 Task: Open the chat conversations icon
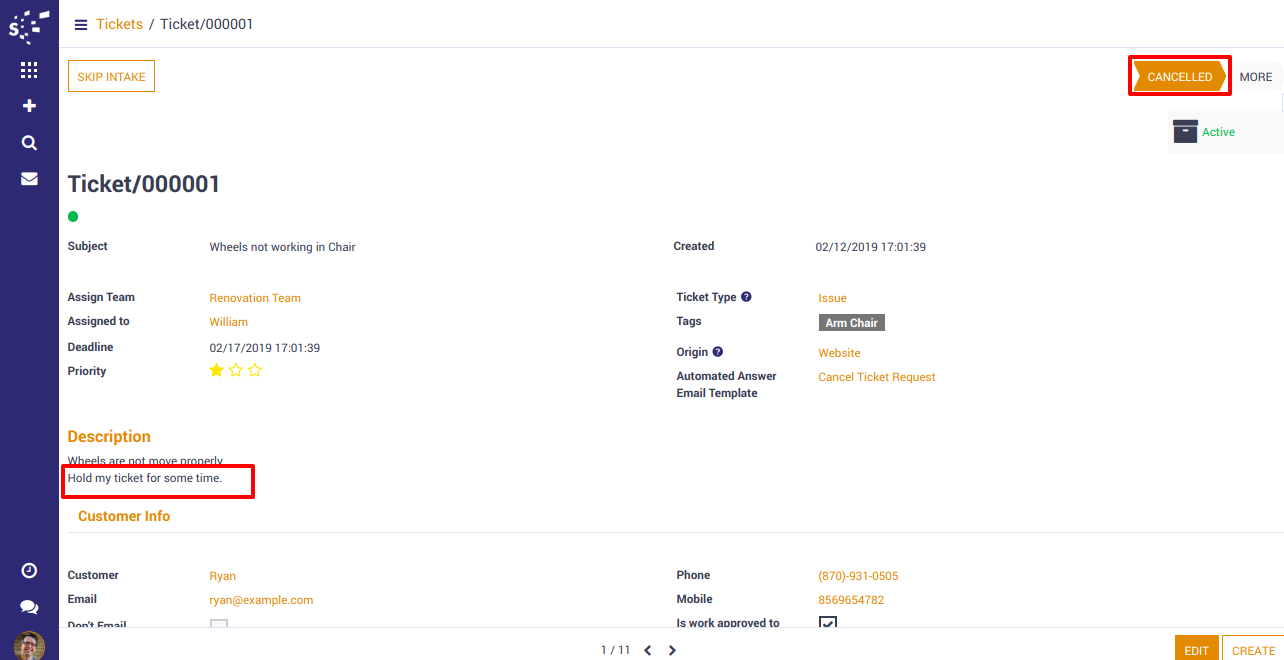[x=29, y=607]
